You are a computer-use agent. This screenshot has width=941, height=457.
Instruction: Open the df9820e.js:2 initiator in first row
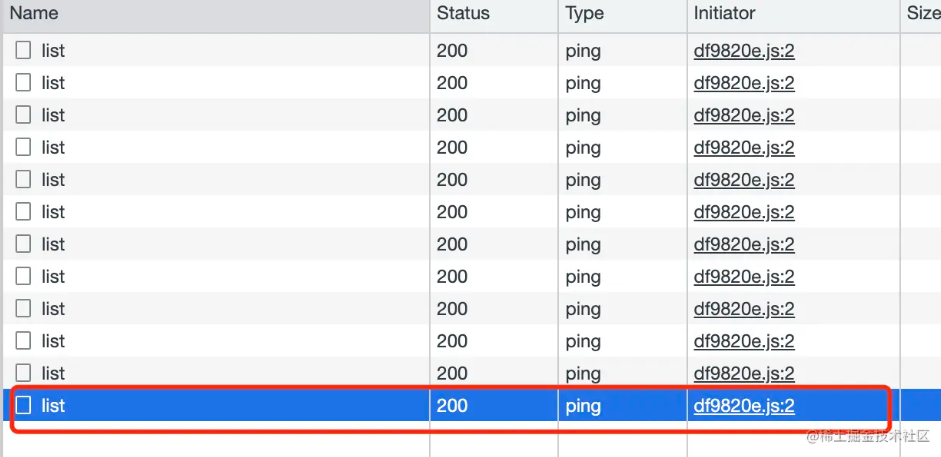[744, 51]
